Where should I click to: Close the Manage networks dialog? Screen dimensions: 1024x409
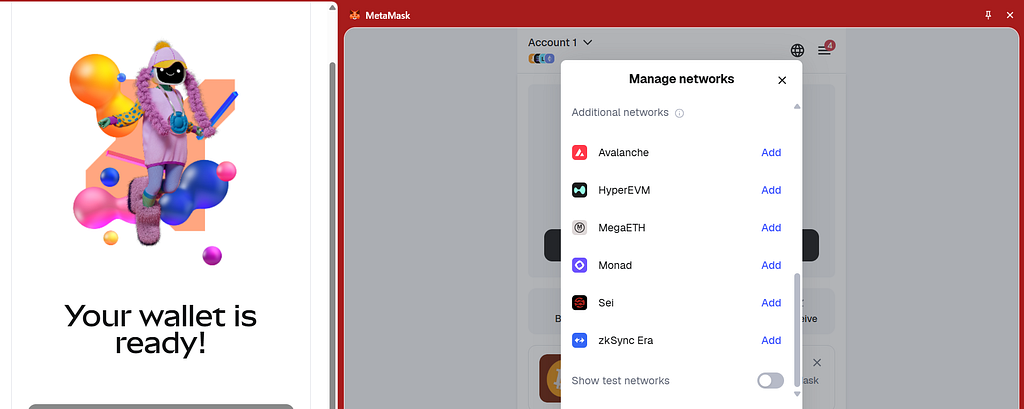(782, 80)
